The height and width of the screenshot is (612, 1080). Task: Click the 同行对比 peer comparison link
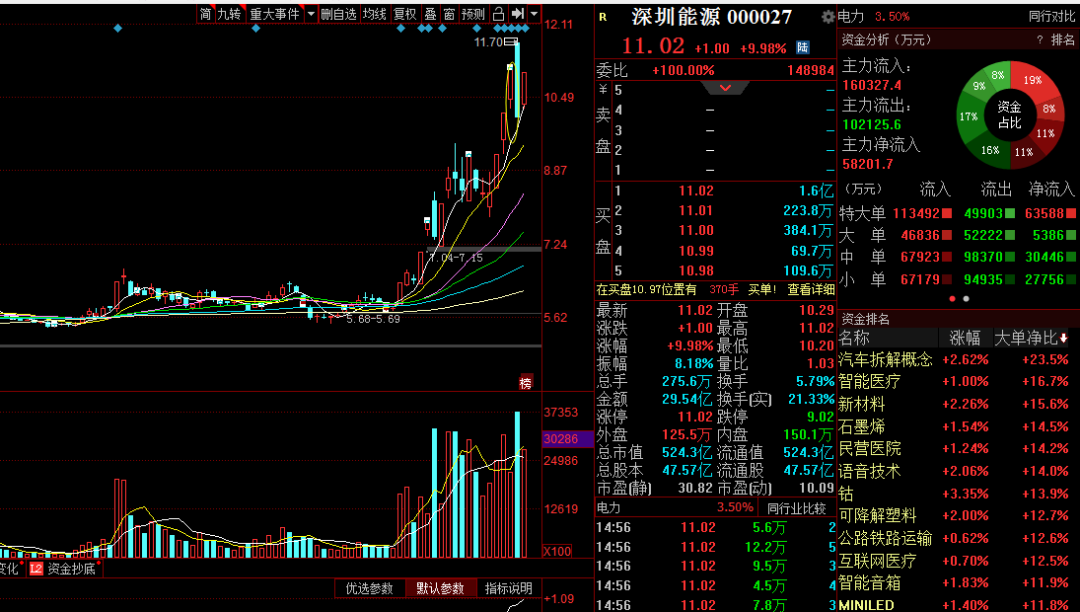click(1051, 17)
